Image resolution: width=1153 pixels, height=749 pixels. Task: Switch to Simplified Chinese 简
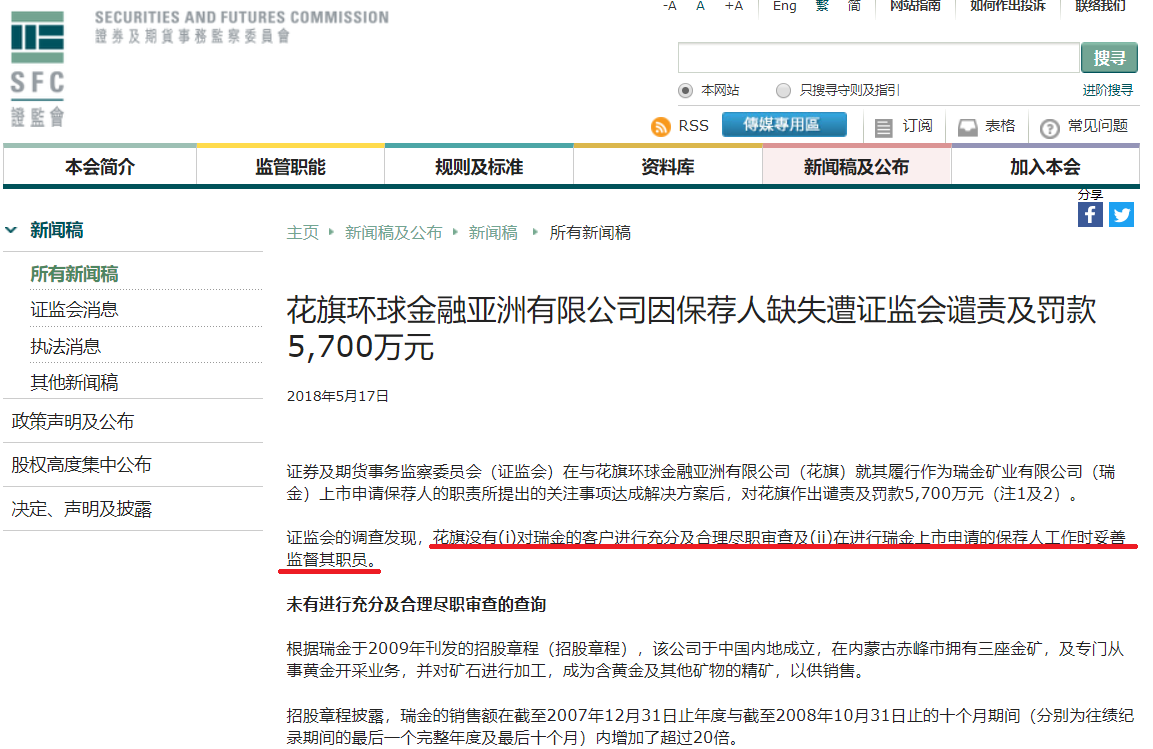point(854,6)
